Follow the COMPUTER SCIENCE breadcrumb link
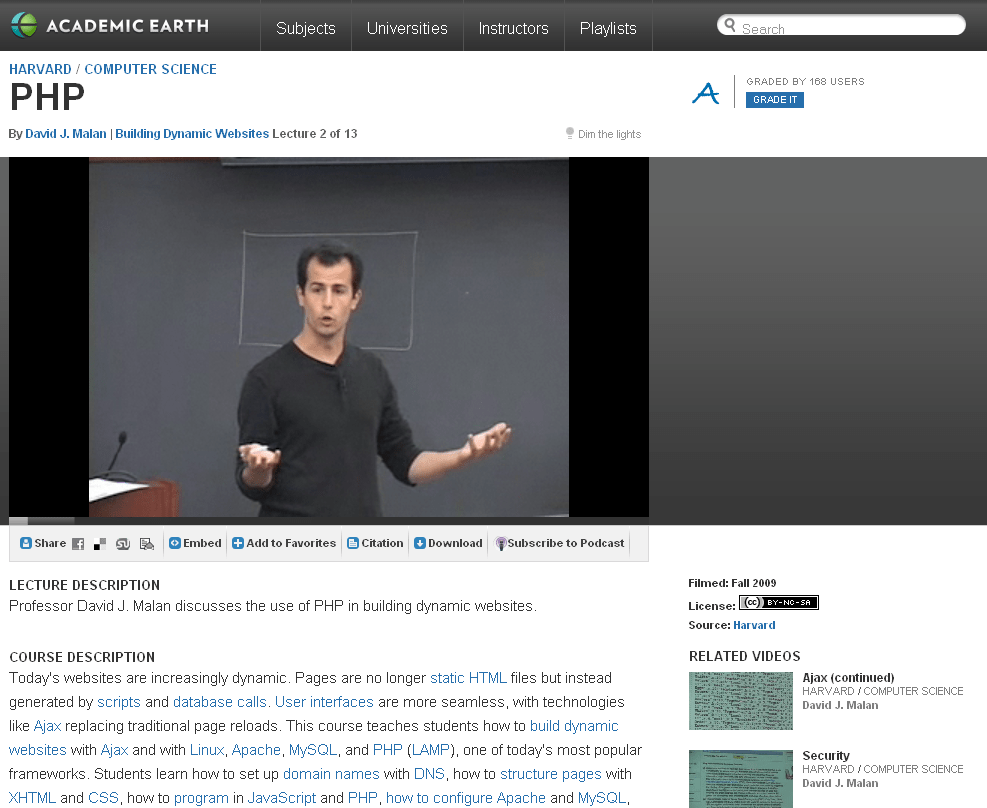The height and width of the screenshot is (808, 987). pos(150,69)
